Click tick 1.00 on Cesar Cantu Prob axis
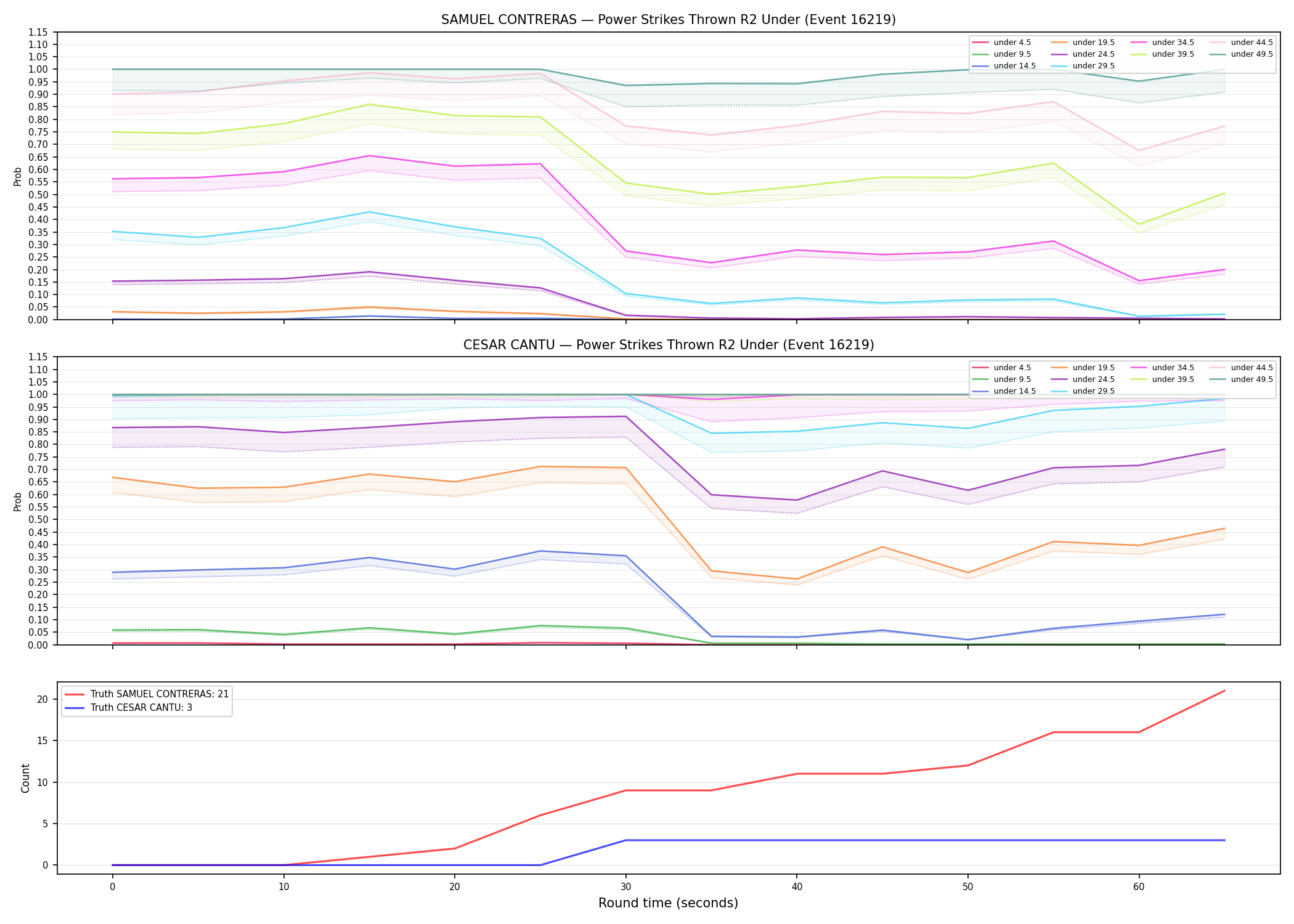The width and height of the screenshot is (1294, 924). point(39,395)
